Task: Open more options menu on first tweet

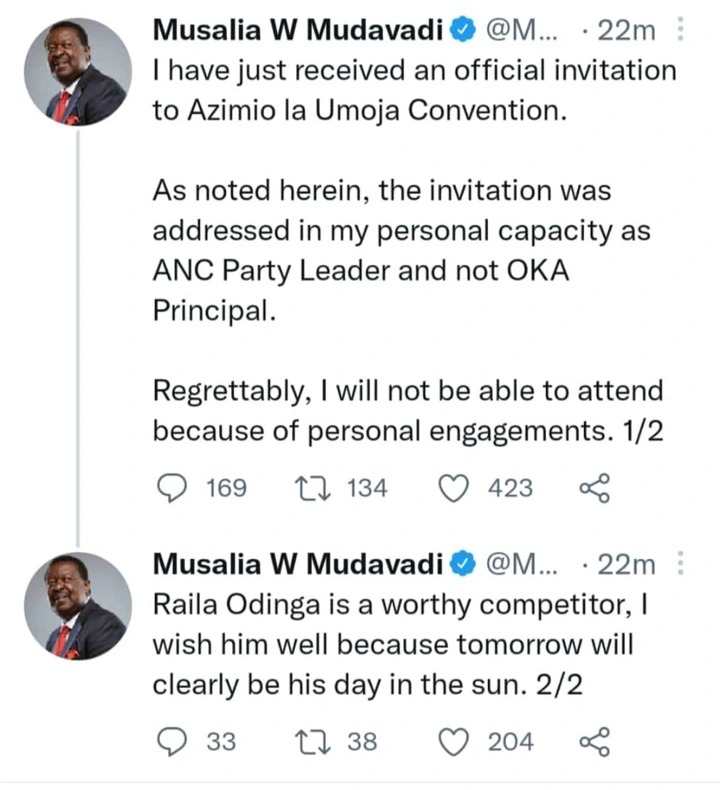Action: click(x=680, y=29)
